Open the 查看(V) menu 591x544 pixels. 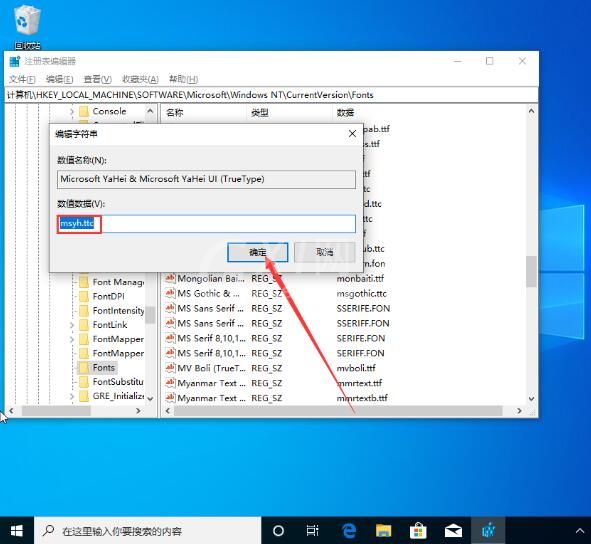(x=98, y=80)
